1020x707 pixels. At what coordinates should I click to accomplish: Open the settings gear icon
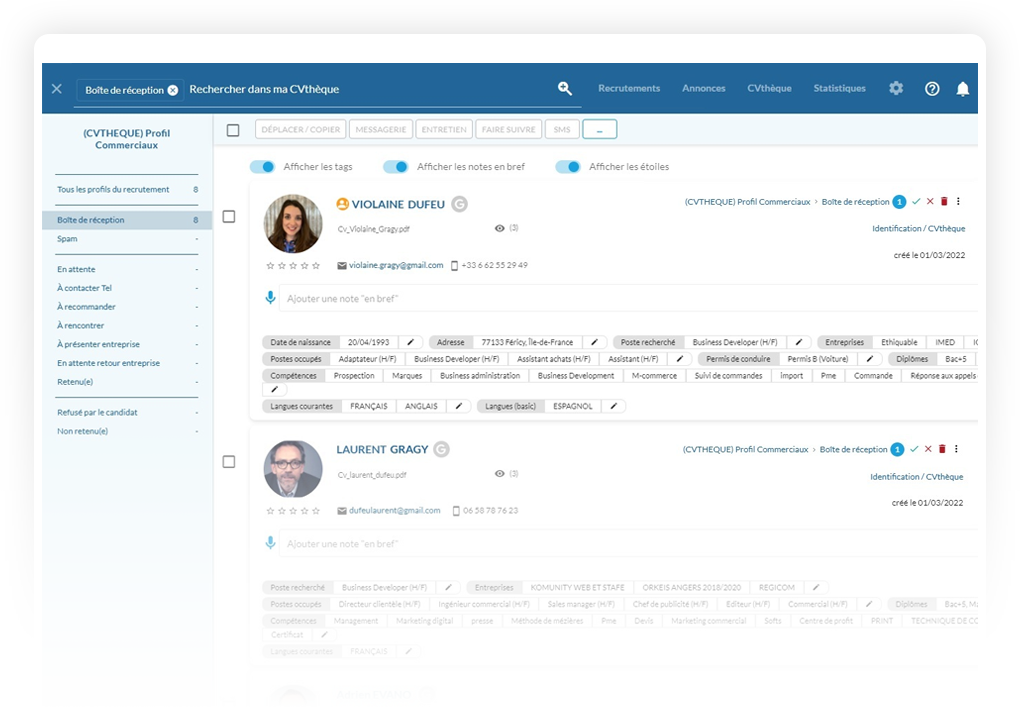[896, 89]
